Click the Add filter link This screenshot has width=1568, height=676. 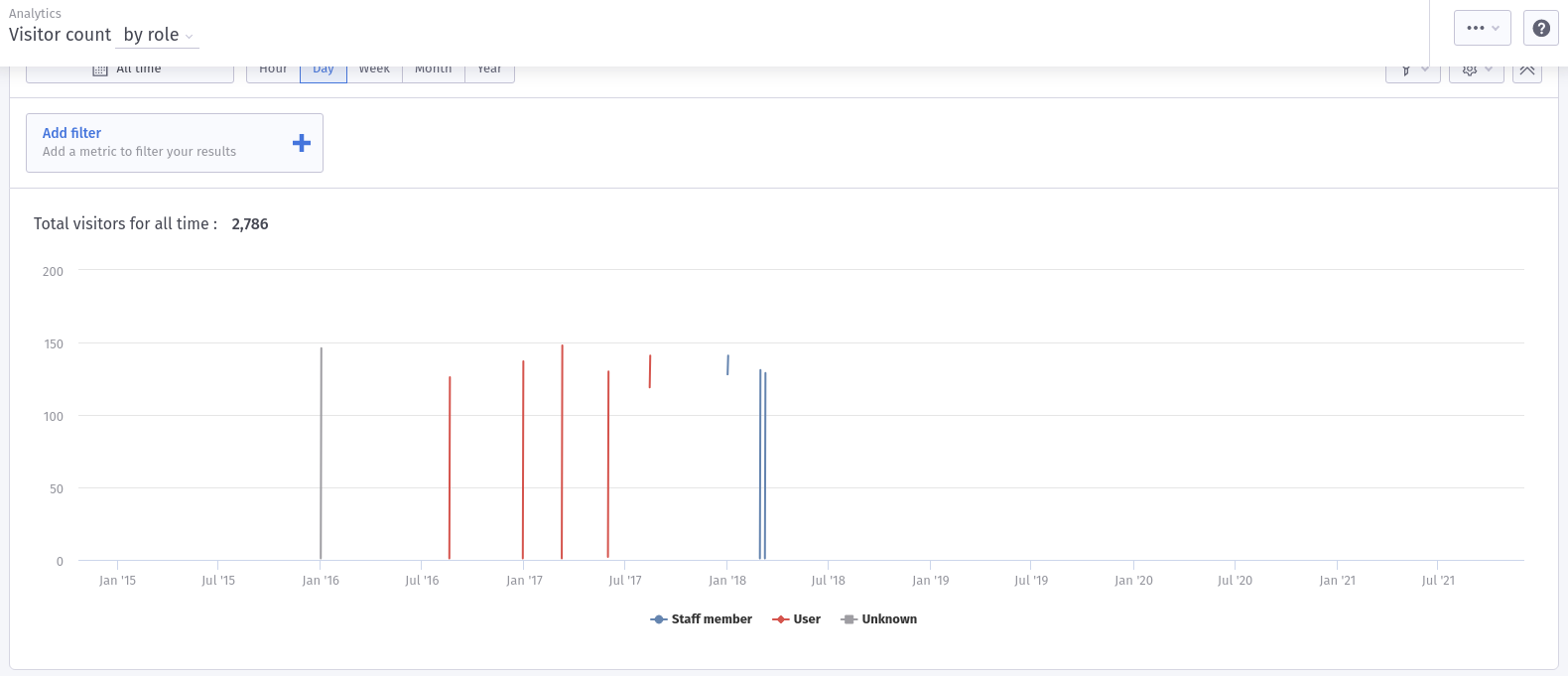tap(71, 133)
